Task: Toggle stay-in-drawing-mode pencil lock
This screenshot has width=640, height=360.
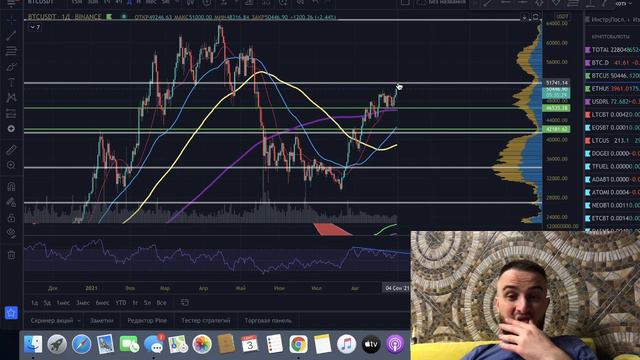Action: (11, 202)
